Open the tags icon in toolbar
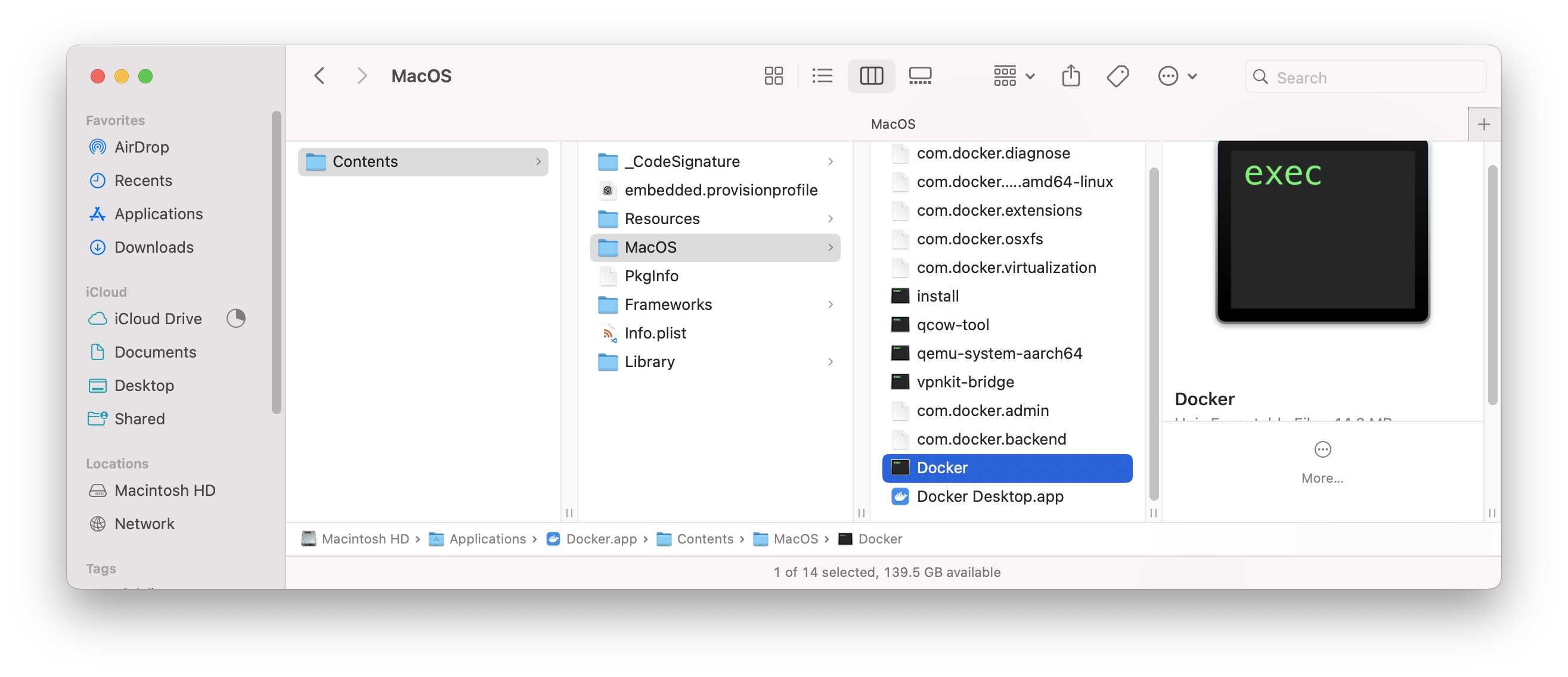Screen dimensions: 1568x677 [x=1118, y=76]
